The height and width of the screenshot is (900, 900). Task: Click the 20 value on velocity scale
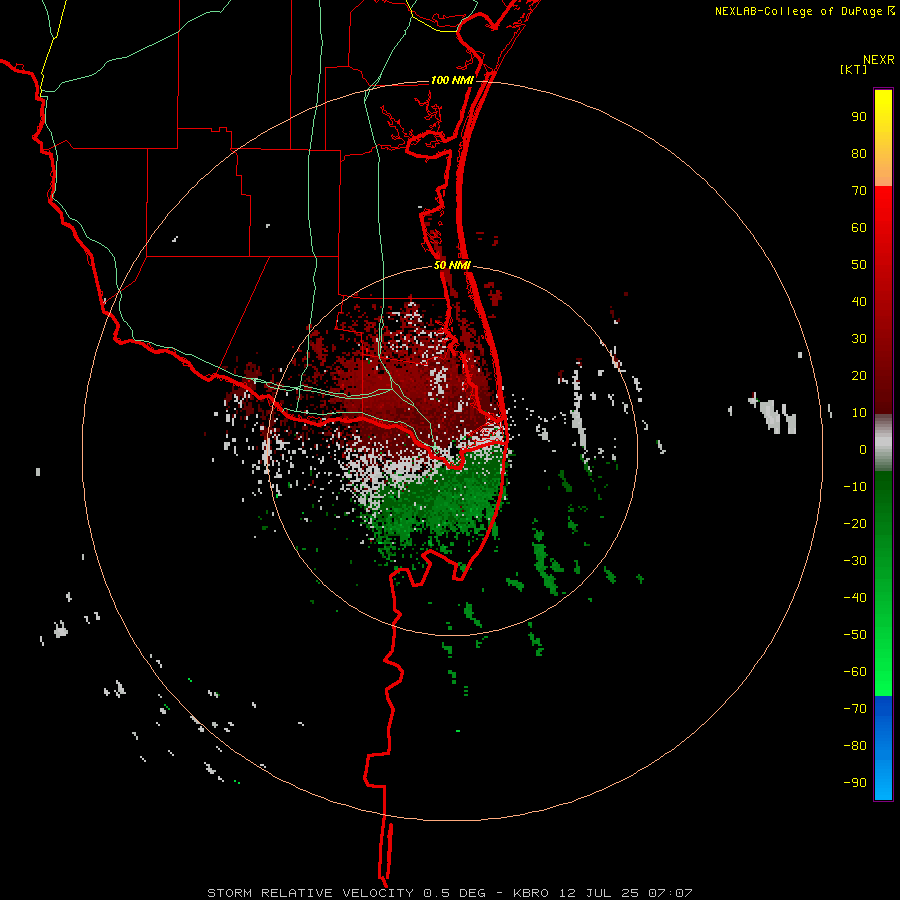pos(859,376)
